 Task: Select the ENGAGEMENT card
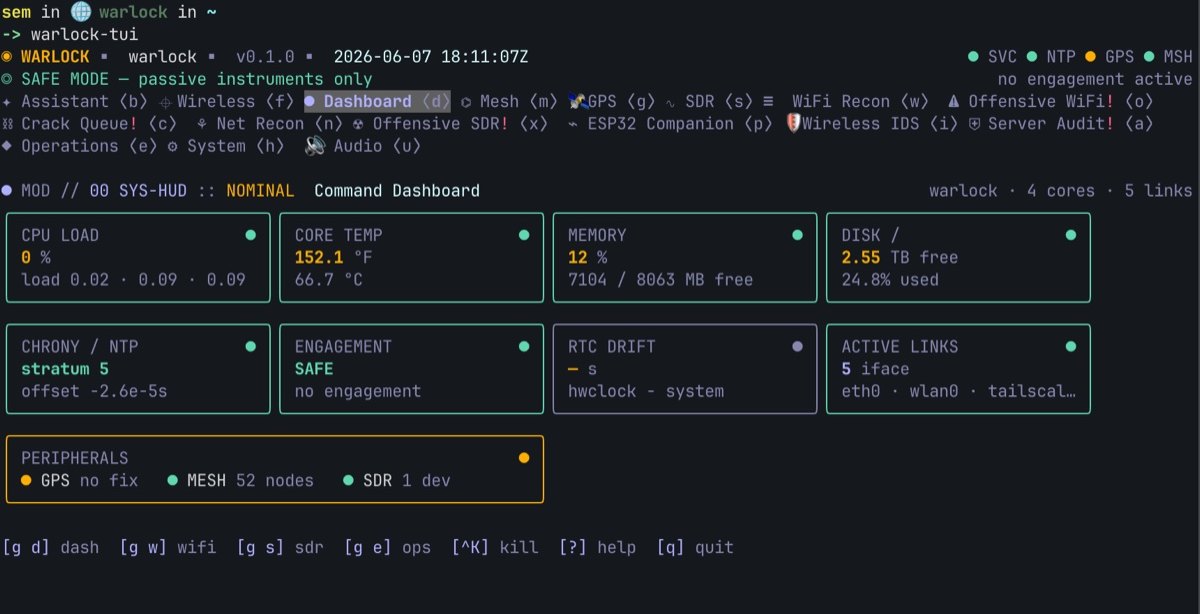coord(412,368)
